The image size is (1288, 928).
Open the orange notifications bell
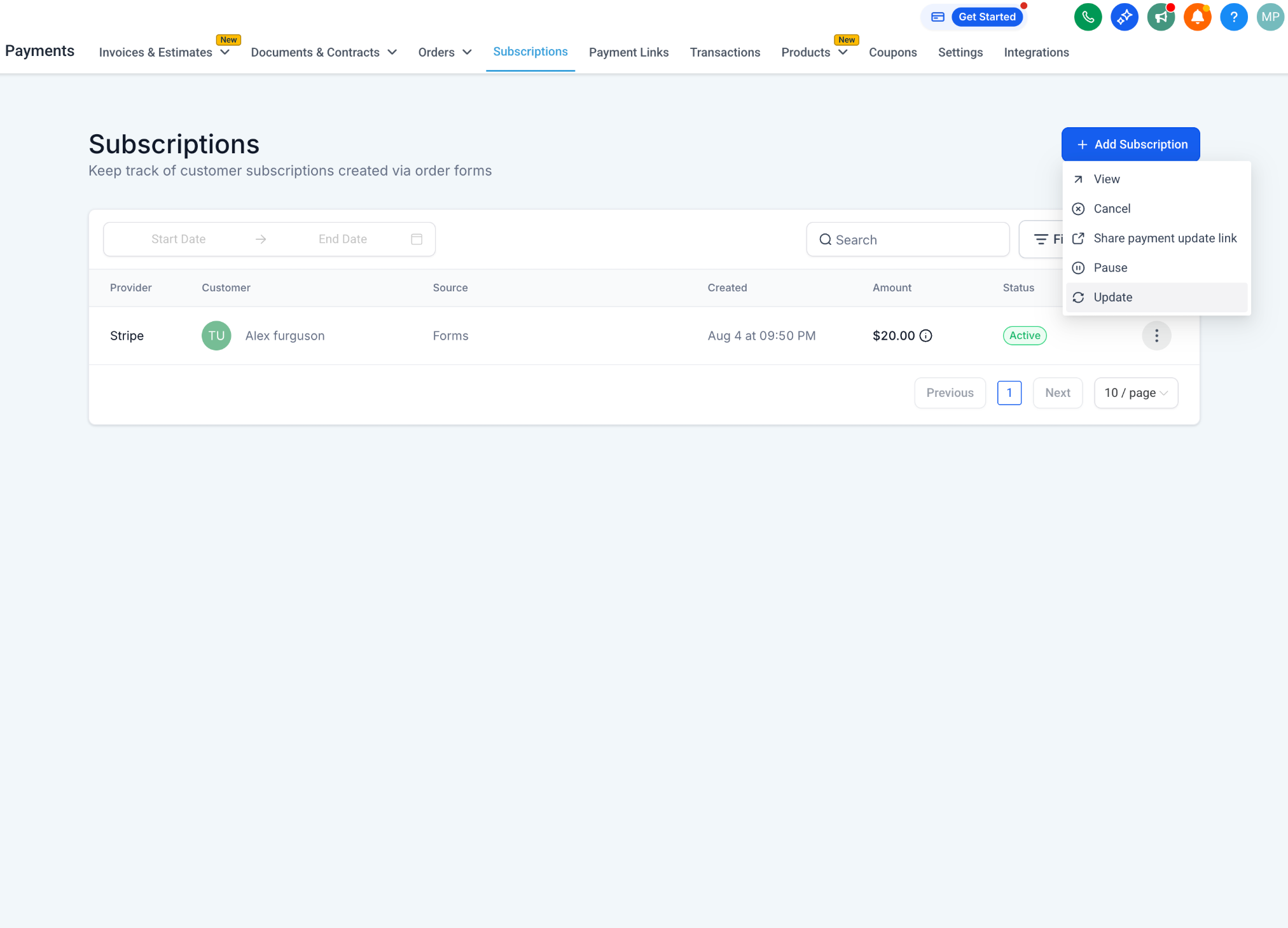pyautogui.click(x=1197, y=17)
